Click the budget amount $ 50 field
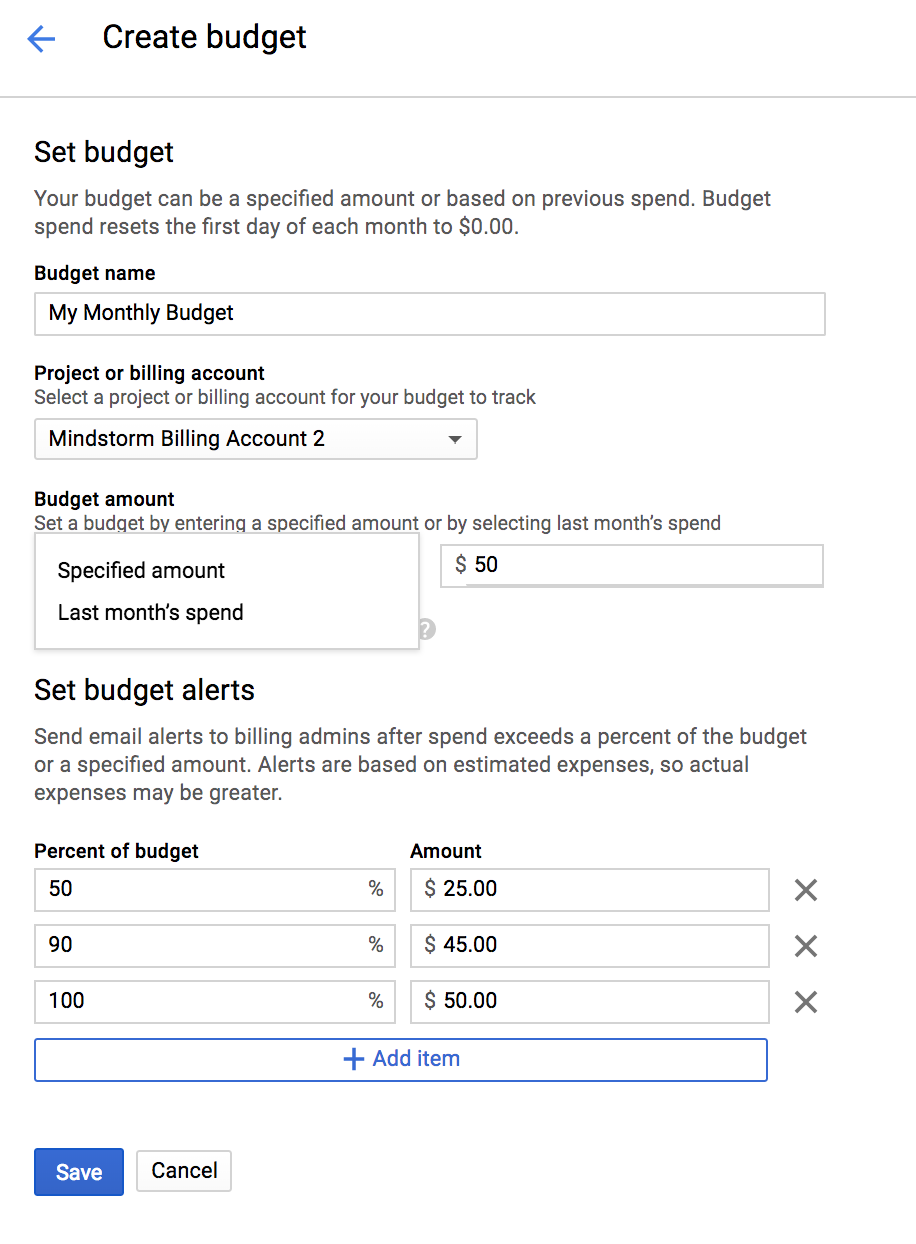Screen dimensions: 916x1244 click(640, 565)
